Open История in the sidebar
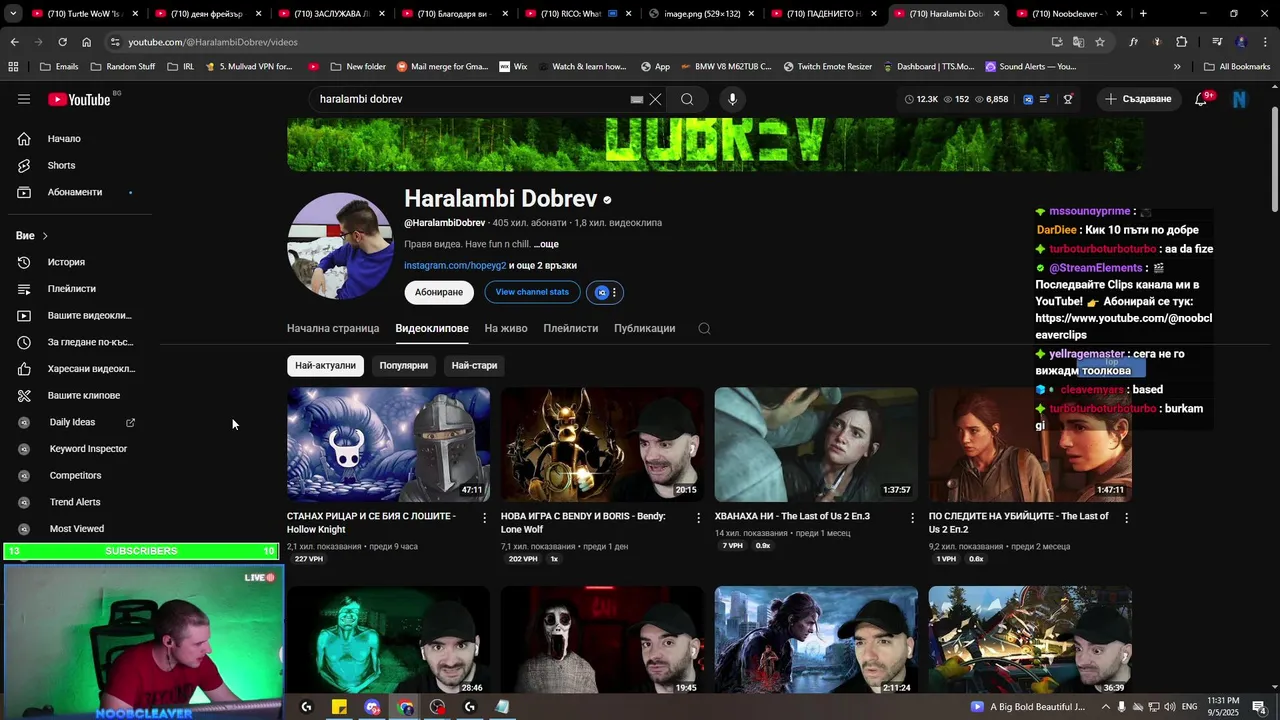This screenshot has width=1280, height=720. 66,262
